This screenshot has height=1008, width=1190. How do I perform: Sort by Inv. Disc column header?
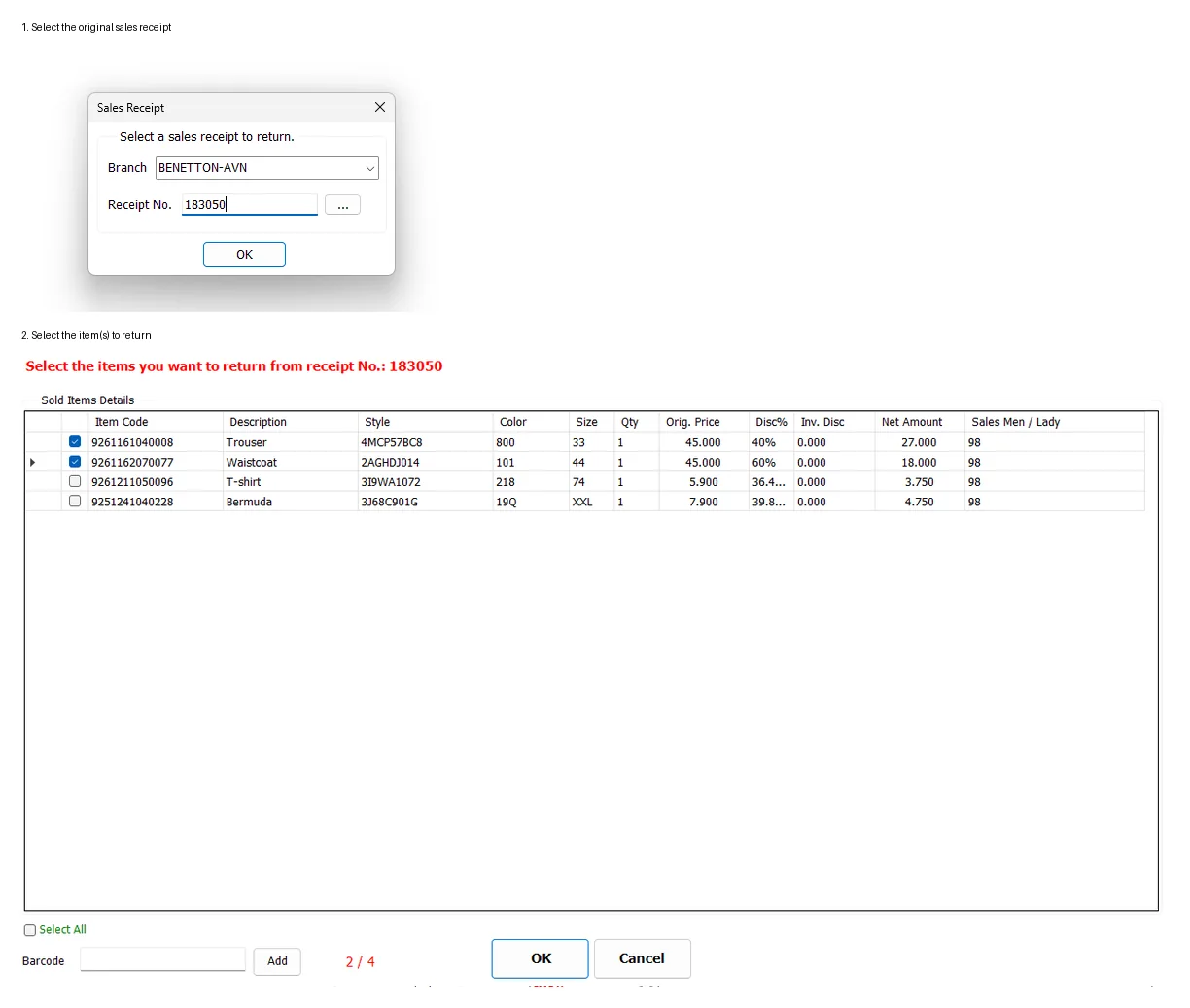click(x=834, y=422)
